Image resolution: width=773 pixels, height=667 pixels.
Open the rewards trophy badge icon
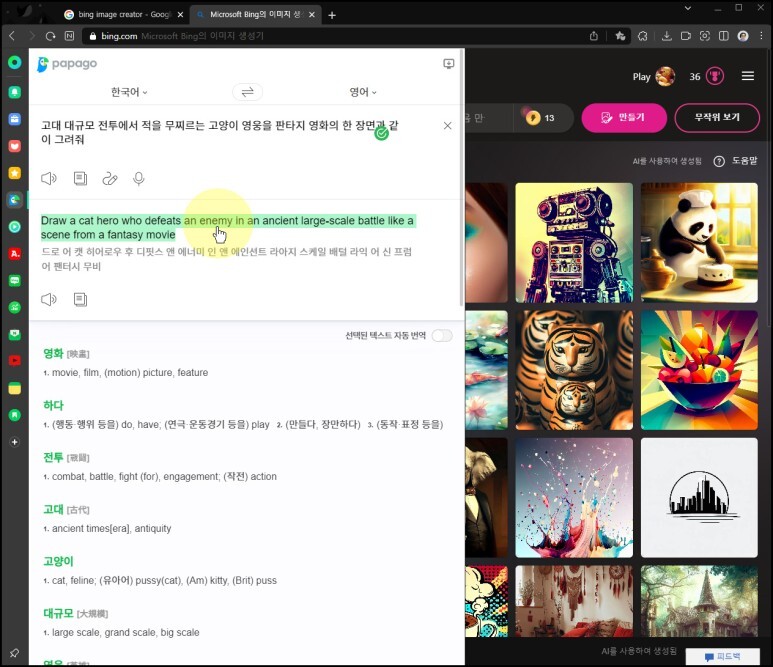pyautogui.click(x=715, y=76)
